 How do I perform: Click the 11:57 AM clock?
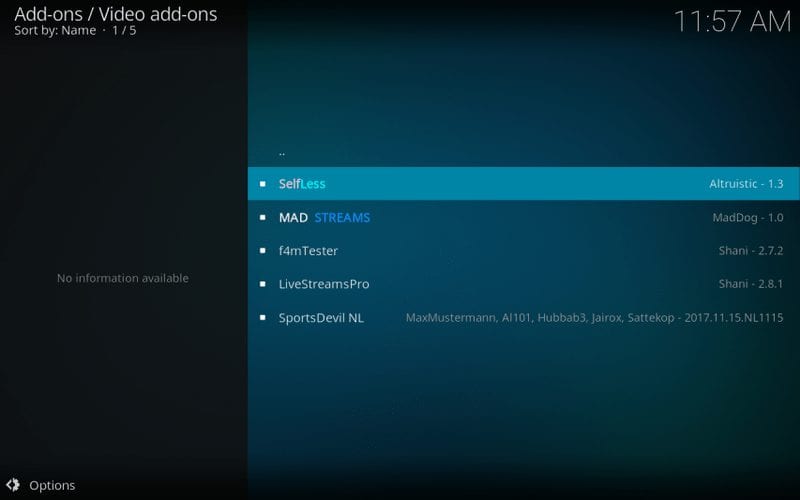[x=732, y=21]
